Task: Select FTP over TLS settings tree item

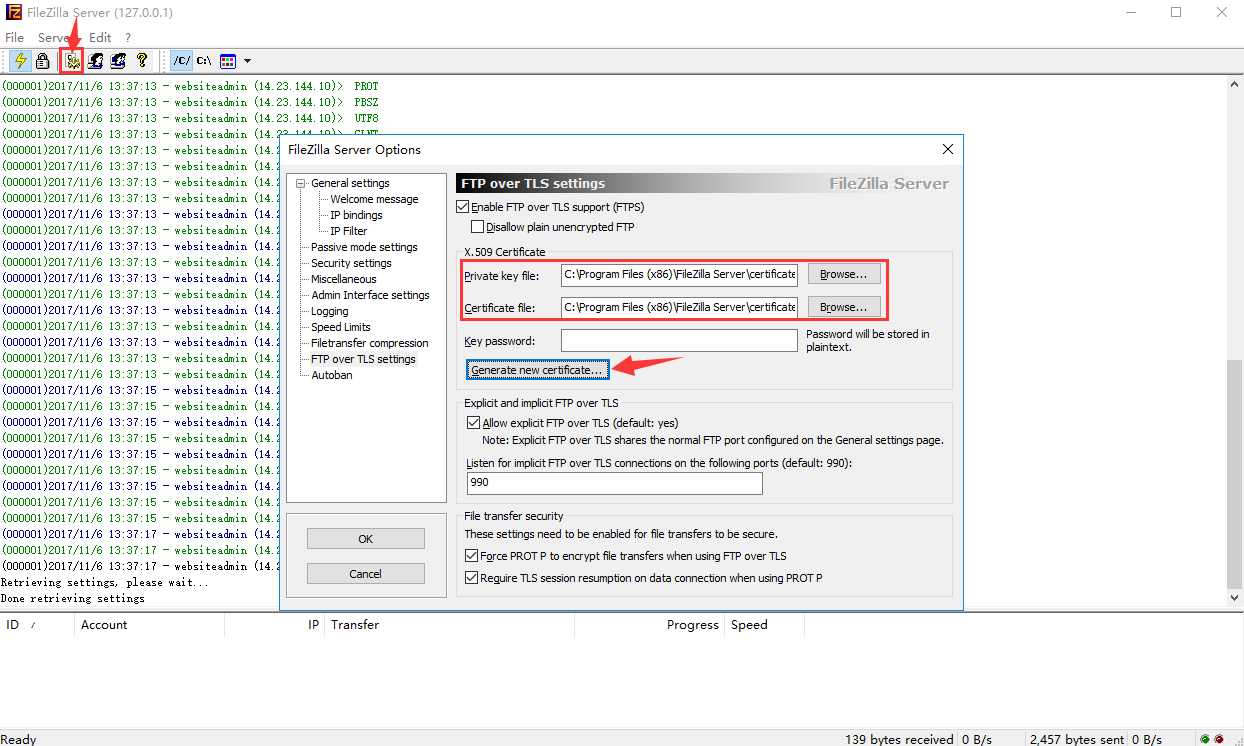Action: click(x=363, y=359)
